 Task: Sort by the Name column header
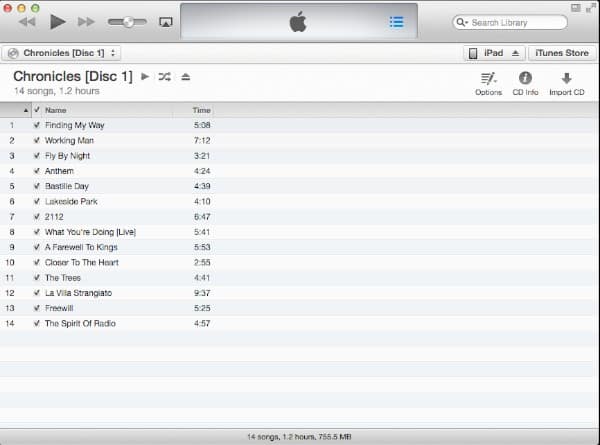click(x=55, y=110)
